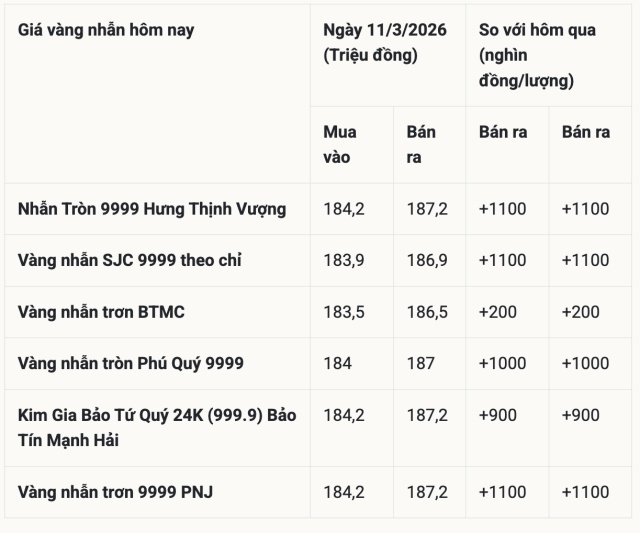Select the PNJ sell price 187,2
This screenshot has height=533, width=640.
pos(427,492)
